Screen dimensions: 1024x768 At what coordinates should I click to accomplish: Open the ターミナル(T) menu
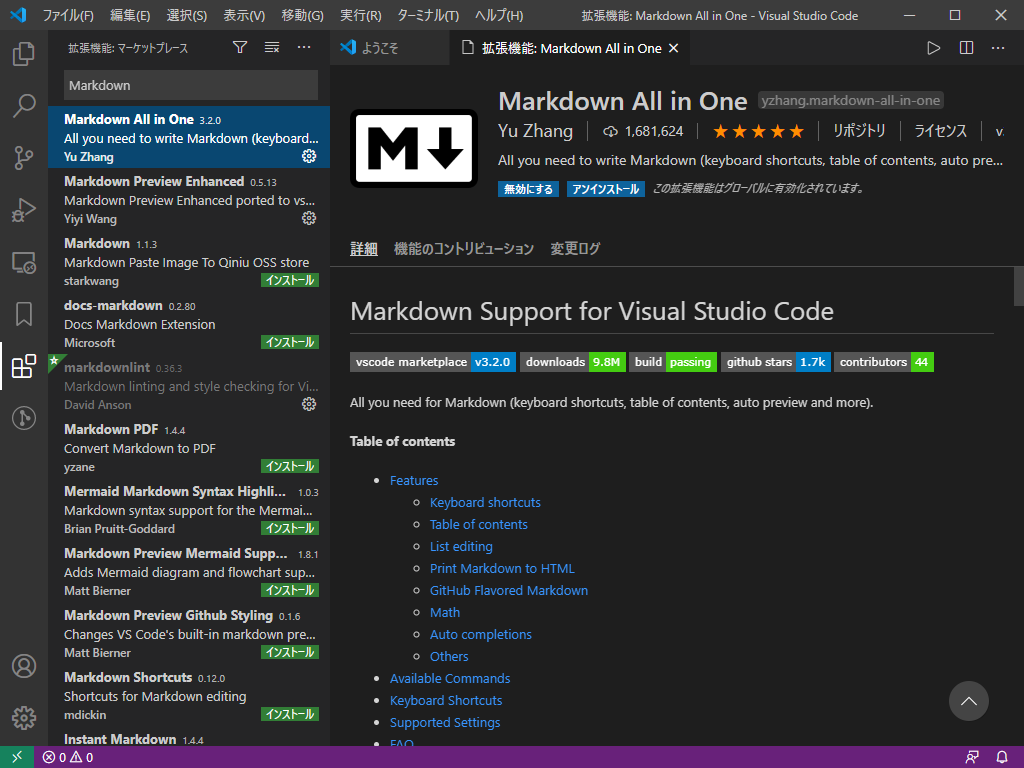428,16
